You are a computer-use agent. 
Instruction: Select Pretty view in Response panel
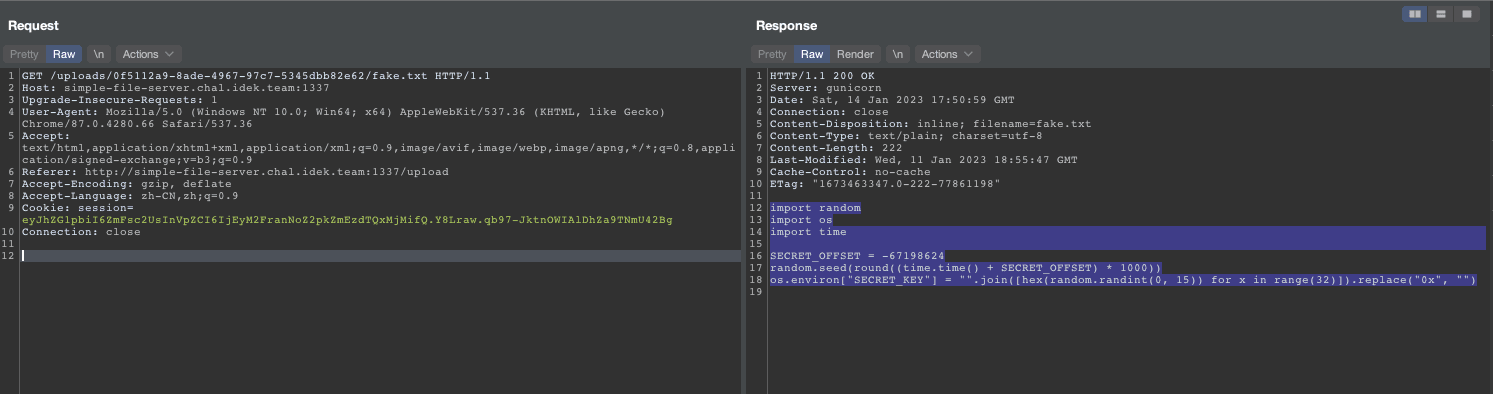coord(772,54)
